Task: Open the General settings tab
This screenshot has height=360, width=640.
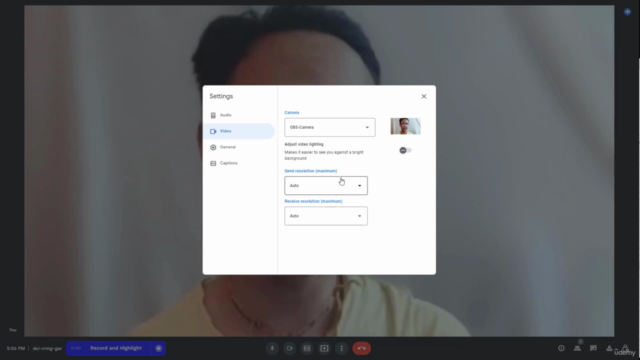Action: coord(239,147)
